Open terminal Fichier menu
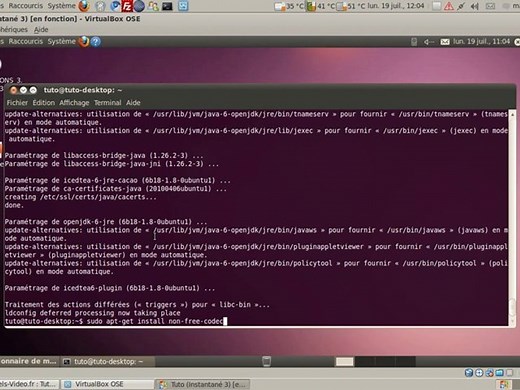520x390 pixels. click(x=17, y=103)
